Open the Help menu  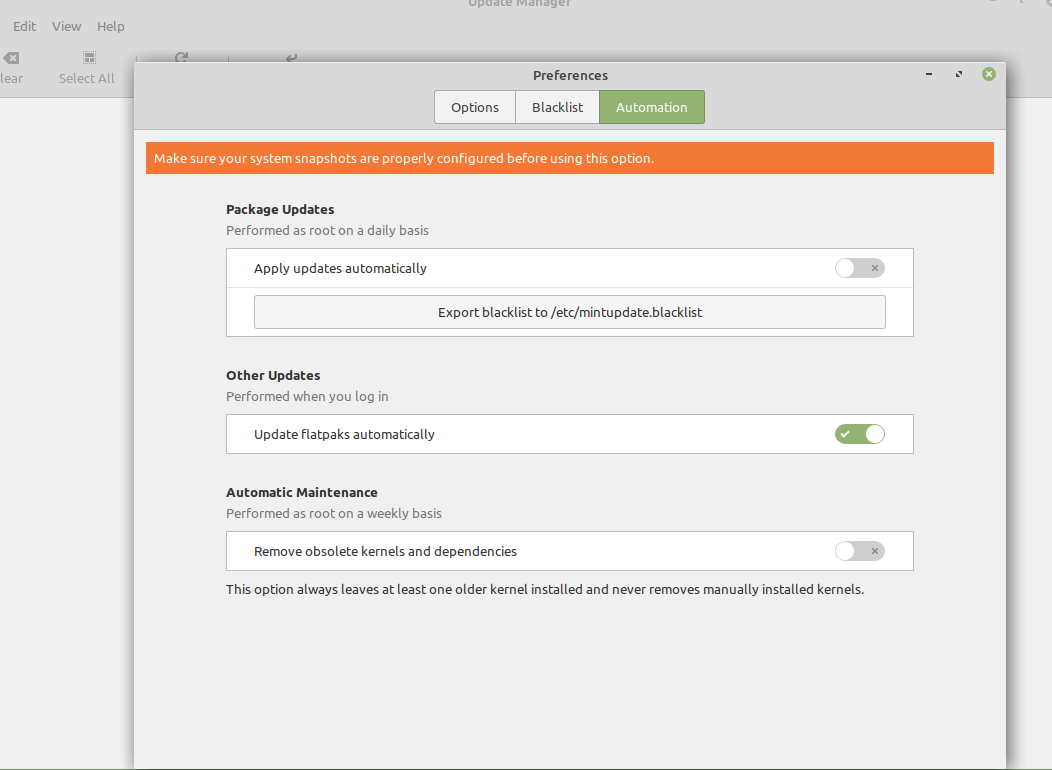coord(111,26)
